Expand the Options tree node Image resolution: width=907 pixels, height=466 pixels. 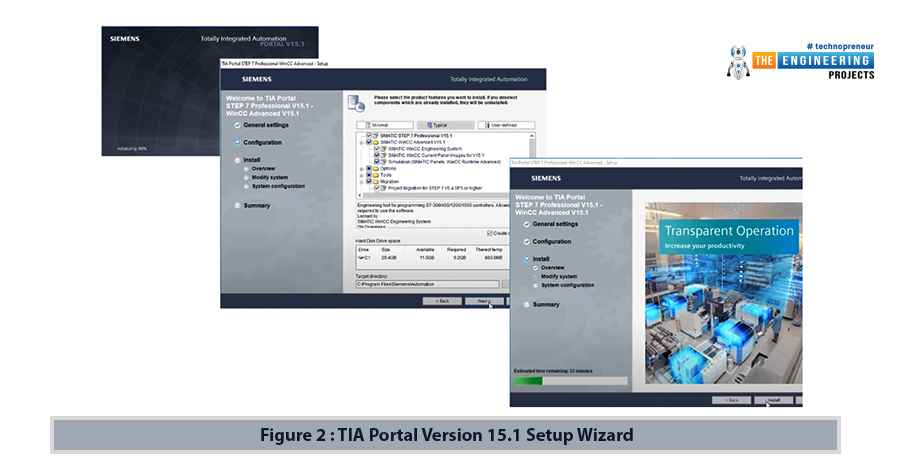(x=362, y=169)
